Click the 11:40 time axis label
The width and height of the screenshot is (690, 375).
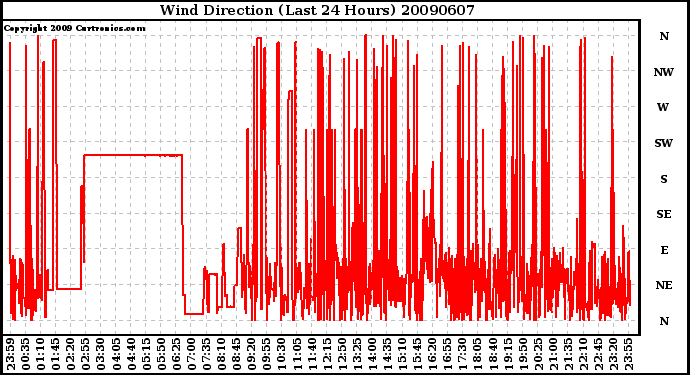(312, 354)
